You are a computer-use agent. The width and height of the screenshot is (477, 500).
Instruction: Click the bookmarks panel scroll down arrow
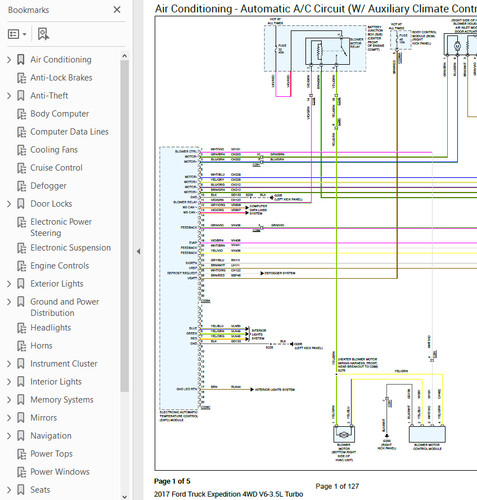[124, 496]
